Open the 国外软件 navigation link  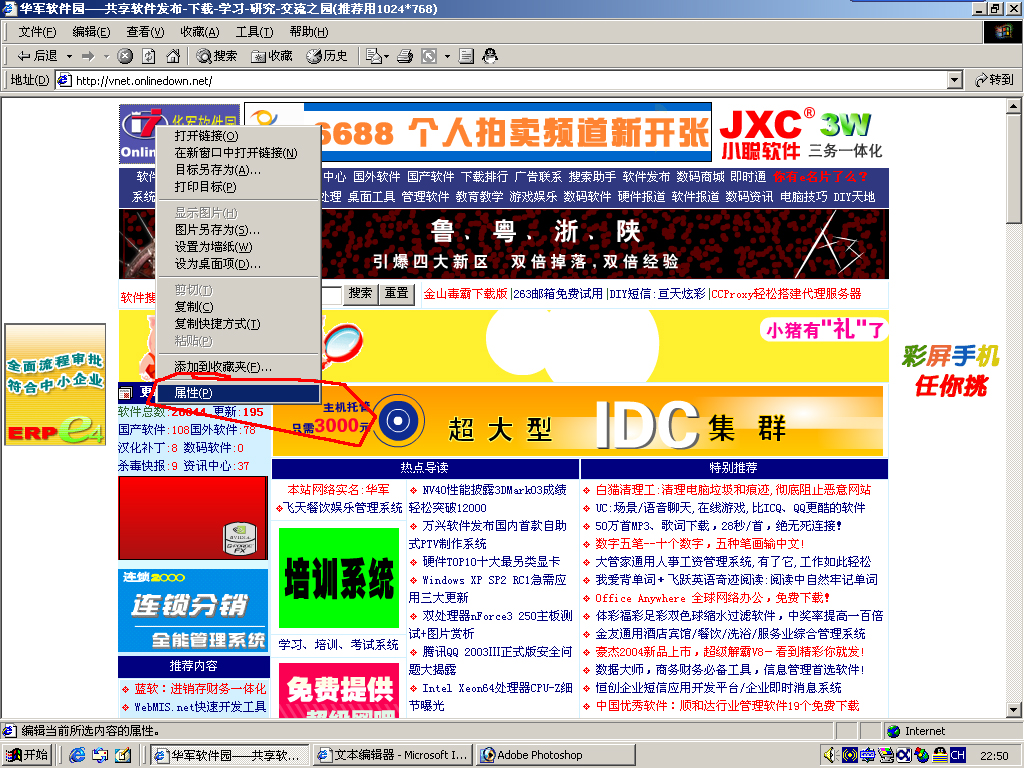click(x=377, y=177)
